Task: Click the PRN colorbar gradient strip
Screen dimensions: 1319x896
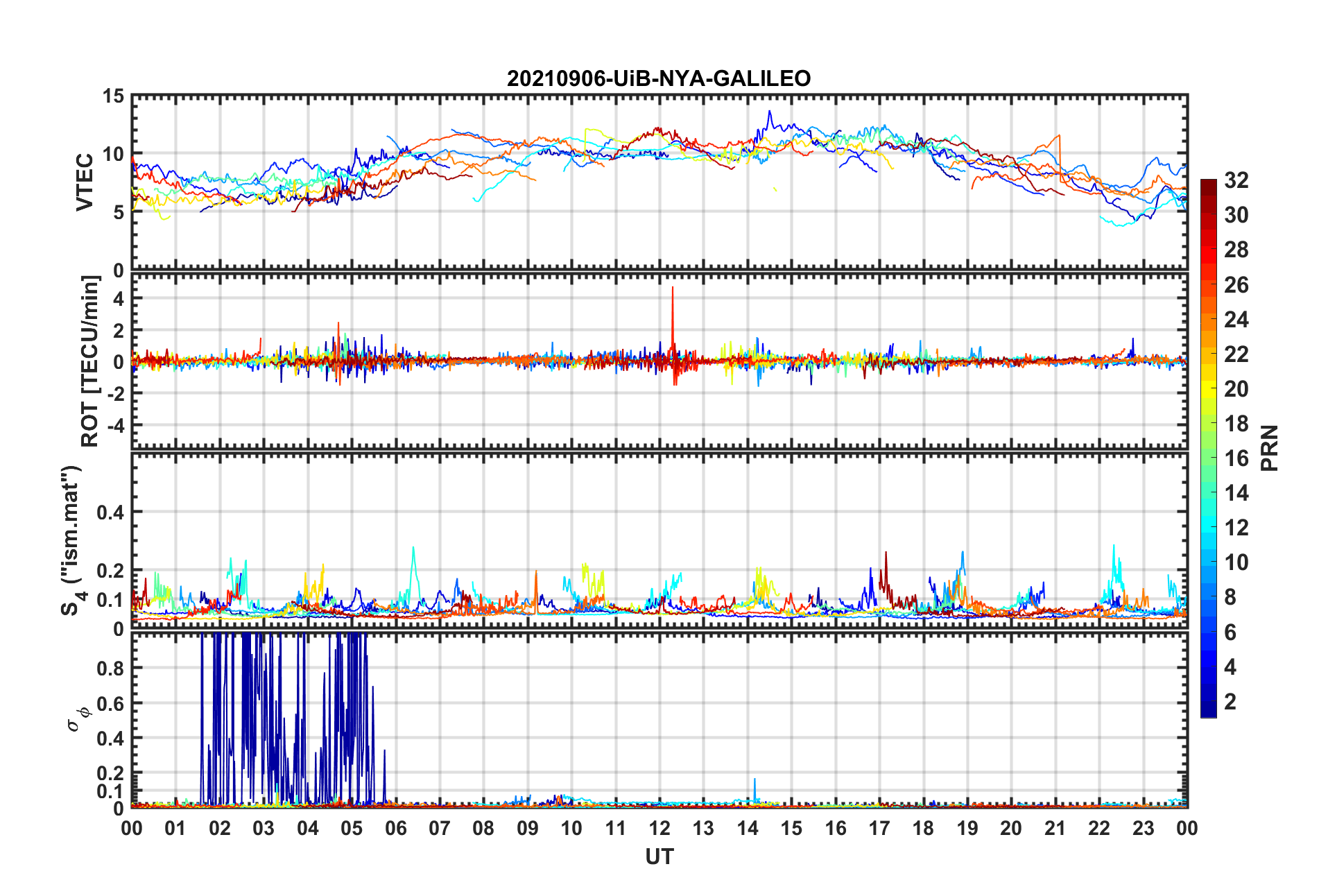Action: coord(1209,448)
